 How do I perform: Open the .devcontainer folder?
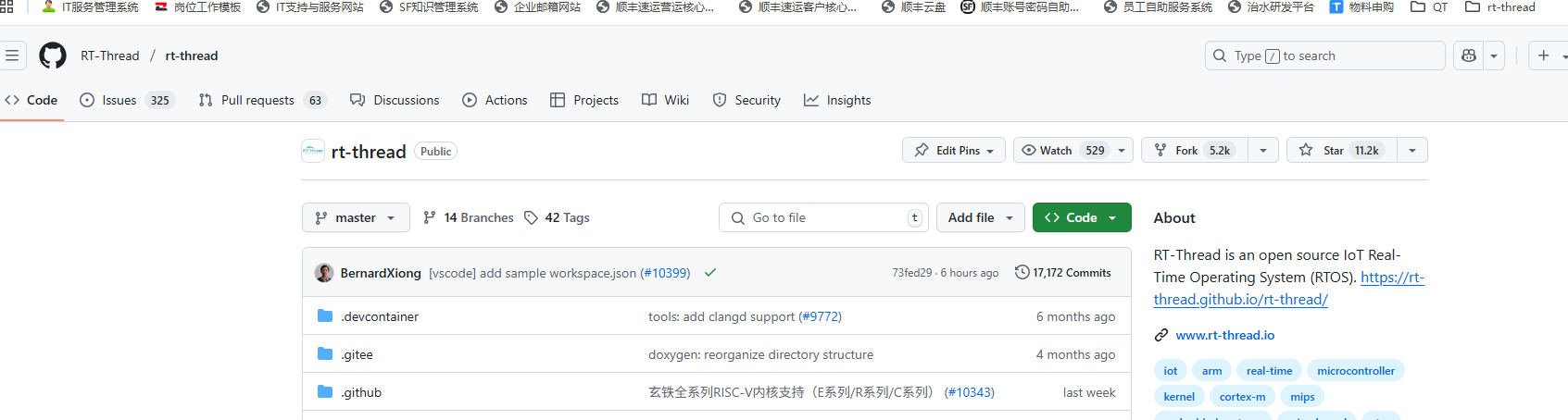point(380,316)
